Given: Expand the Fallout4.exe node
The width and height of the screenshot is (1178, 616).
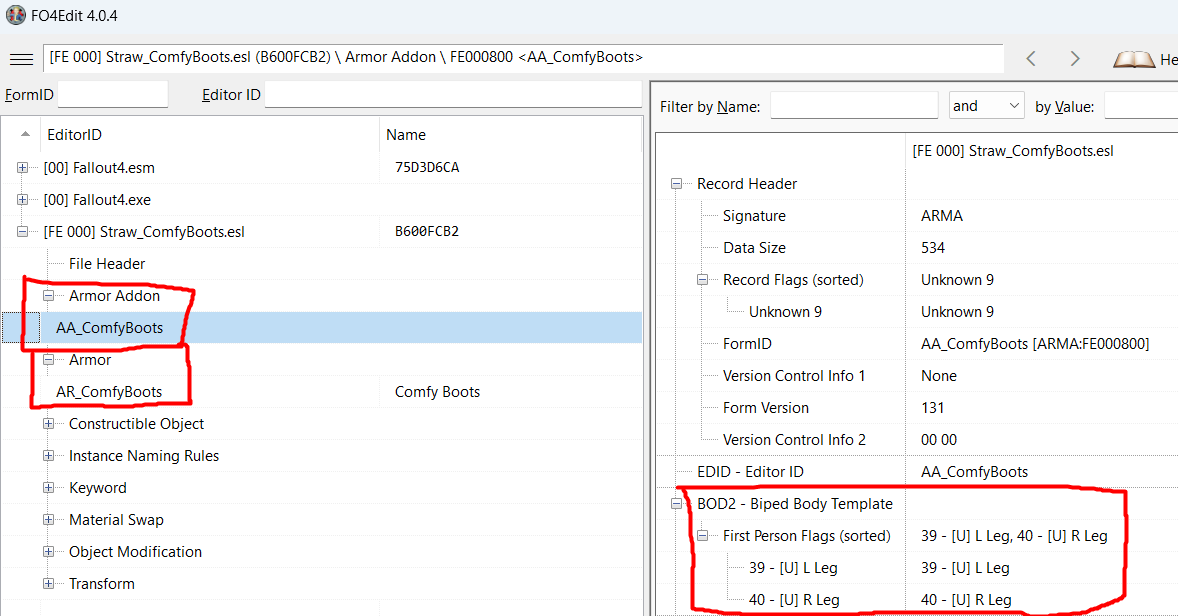Looking at the screenshot, I should tap(23, 200).
